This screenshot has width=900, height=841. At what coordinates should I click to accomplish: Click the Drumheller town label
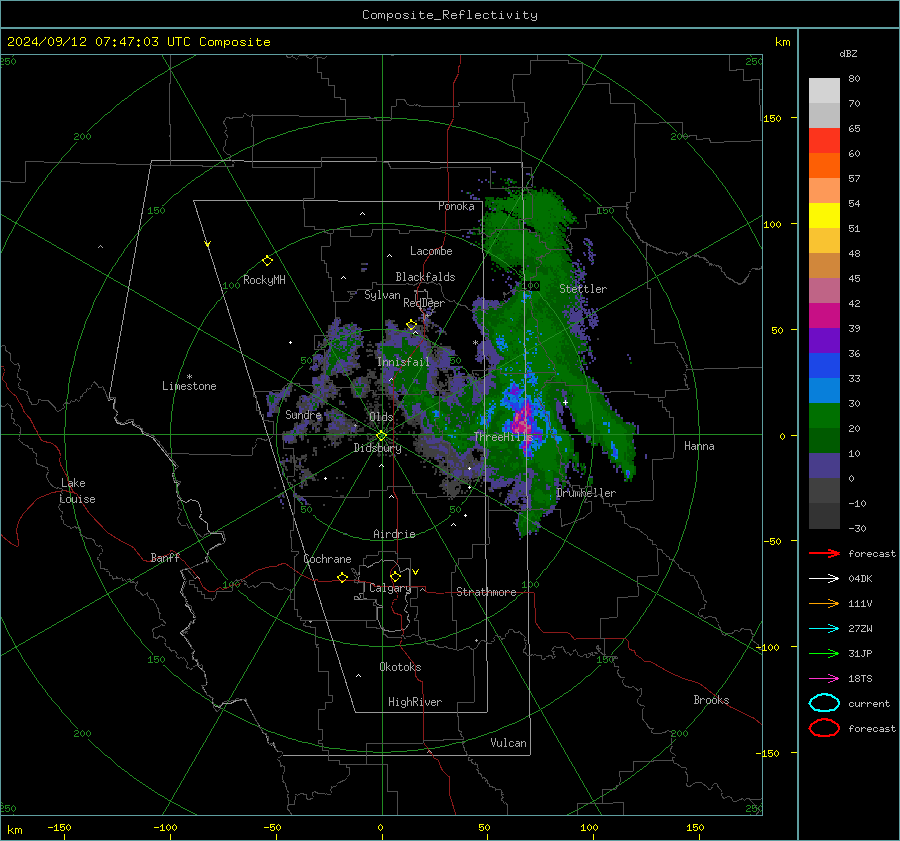click(586, 493)
